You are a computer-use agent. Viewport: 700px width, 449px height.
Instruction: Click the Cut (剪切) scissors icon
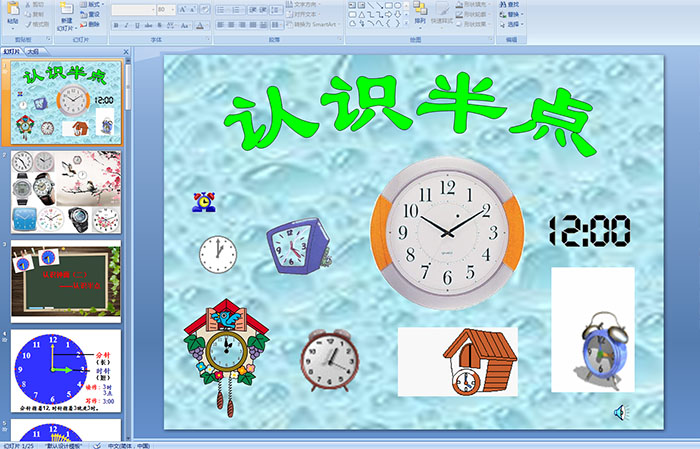[x=28, y=4]
